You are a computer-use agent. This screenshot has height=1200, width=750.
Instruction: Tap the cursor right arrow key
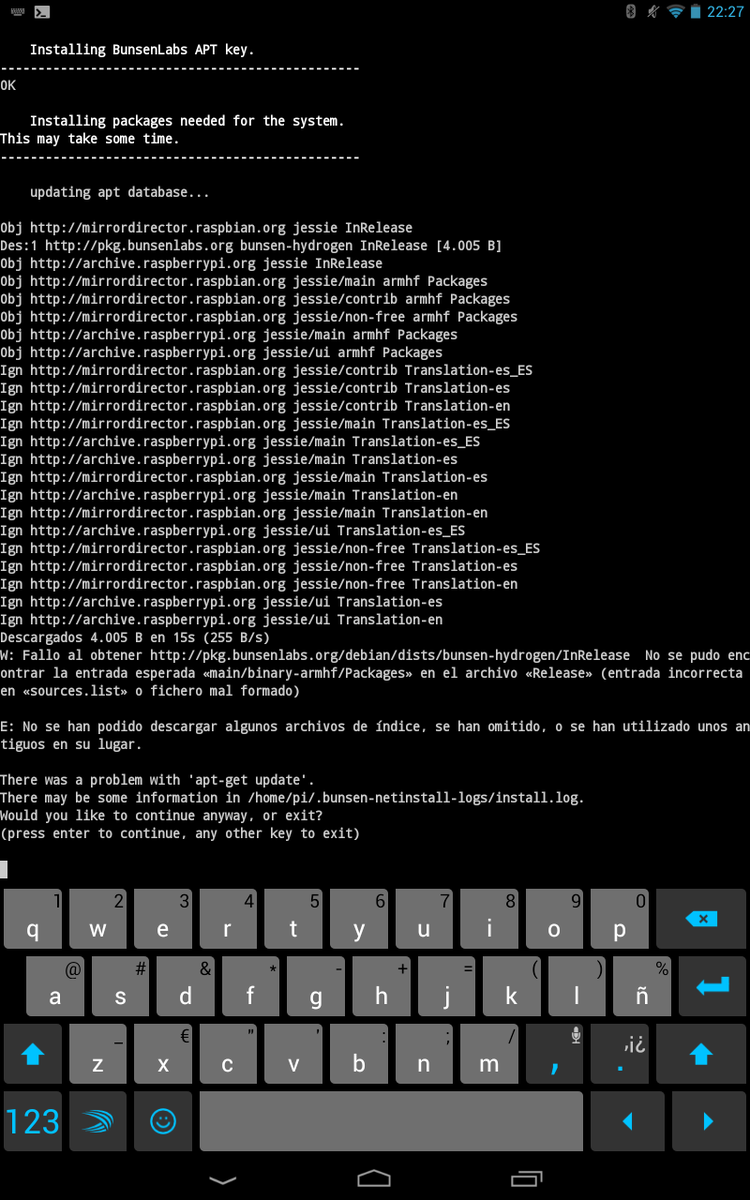[708, 1121]
